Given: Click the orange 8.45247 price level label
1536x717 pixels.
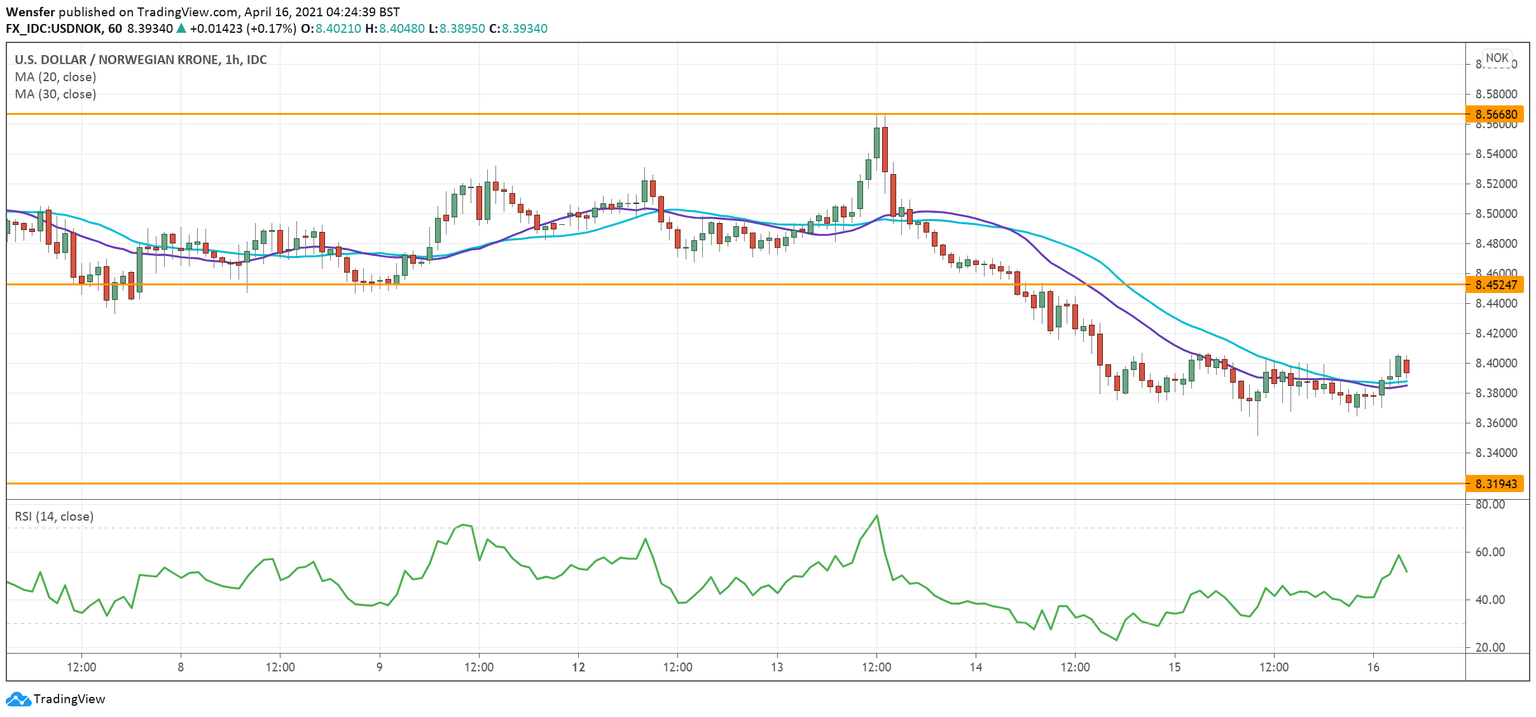Looking at the screenshot, I should (1496, 285).
